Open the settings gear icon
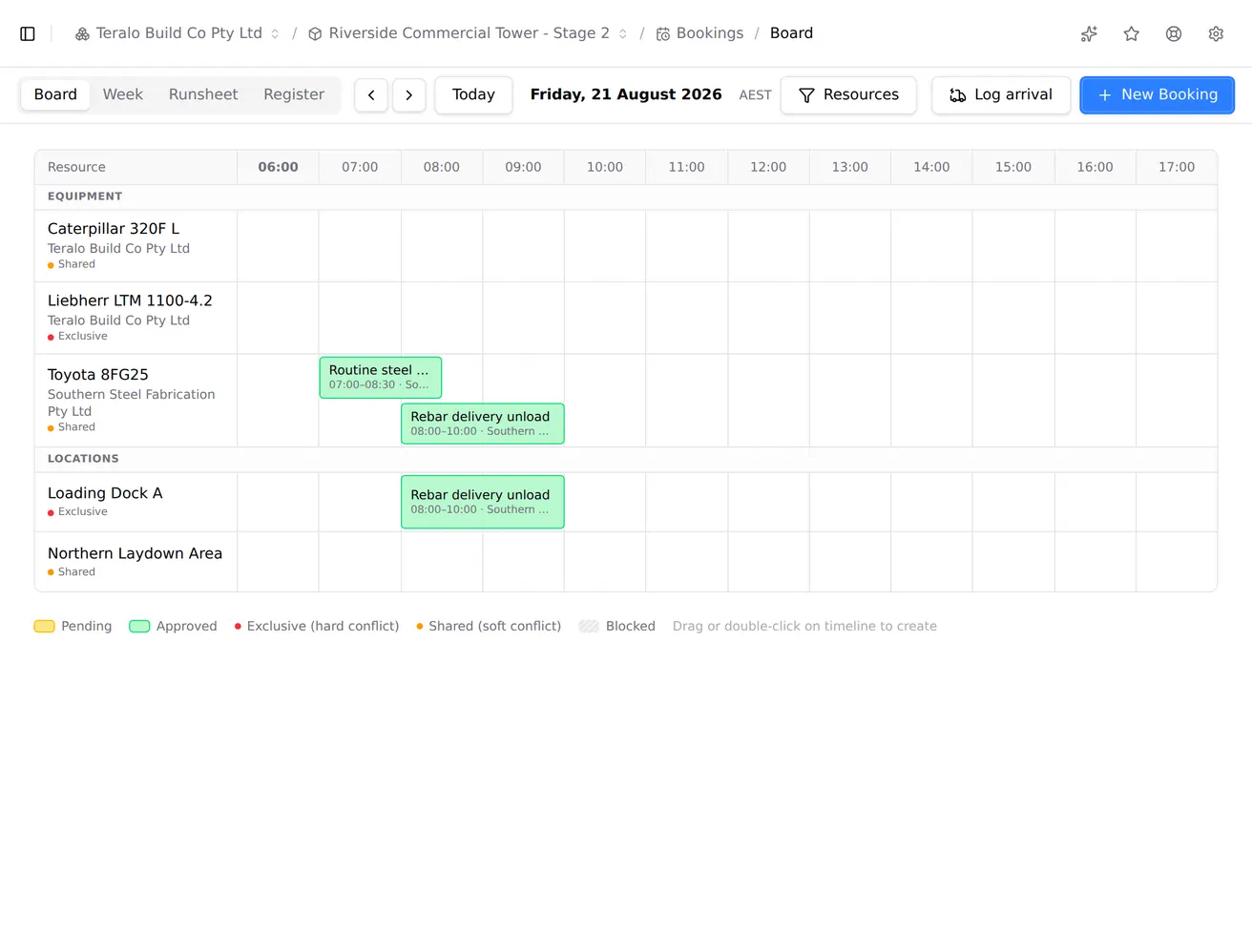The width and height of the screenshot is (1252, 952). tap(1216, 33)
